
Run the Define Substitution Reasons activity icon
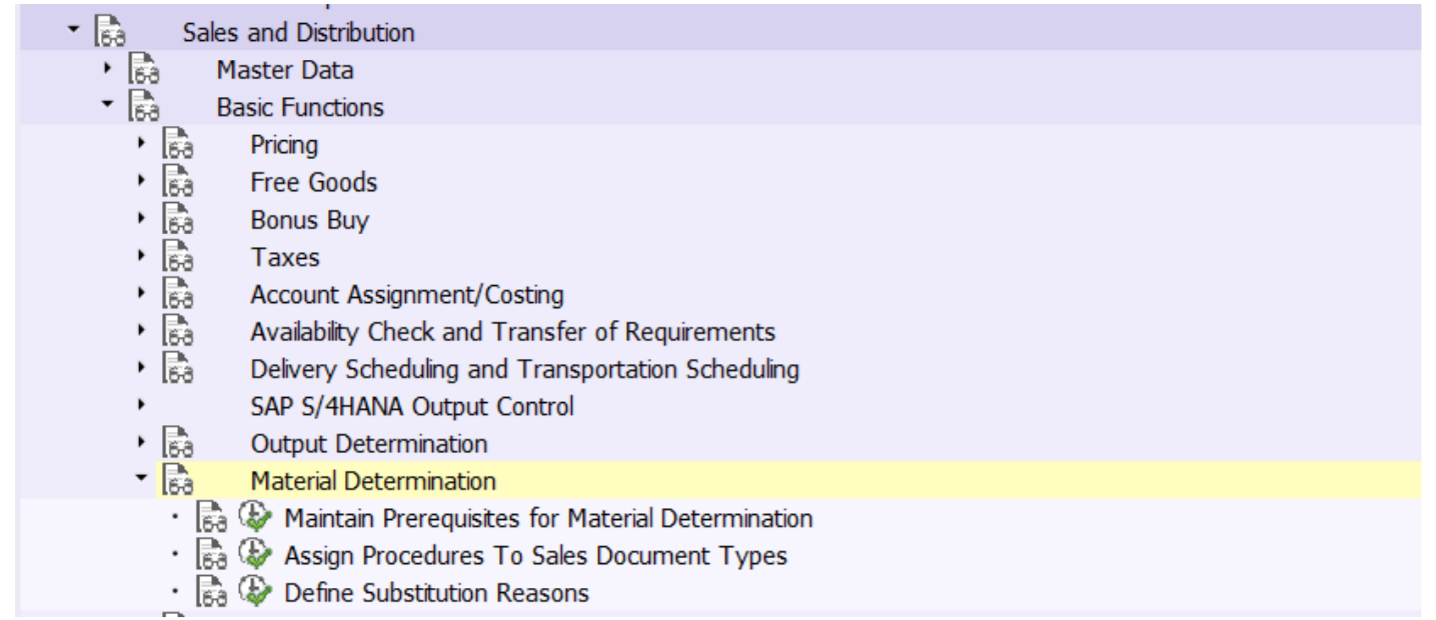[x=256, y=593]
